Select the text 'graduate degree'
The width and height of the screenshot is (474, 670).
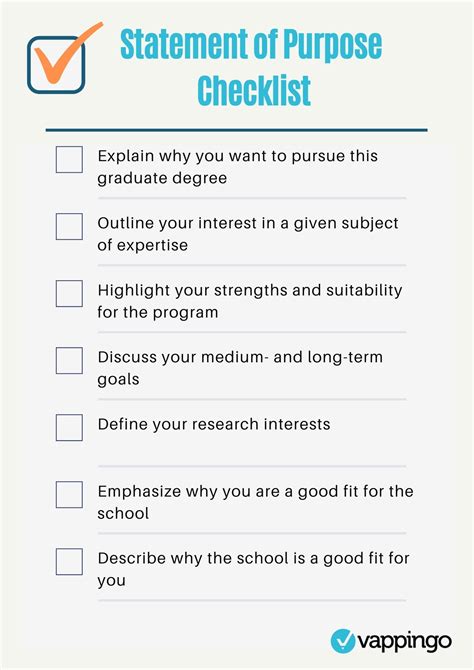tap(162, 178)
